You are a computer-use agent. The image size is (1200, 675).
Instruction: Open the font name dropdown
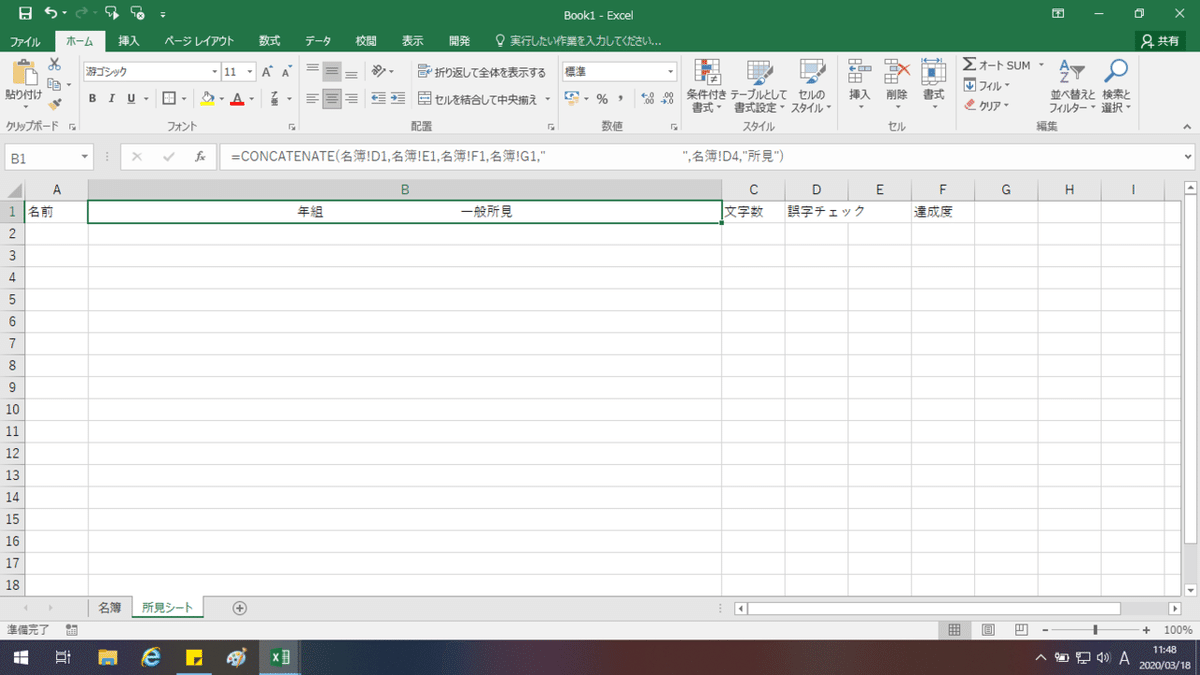[x=214, y=72]
